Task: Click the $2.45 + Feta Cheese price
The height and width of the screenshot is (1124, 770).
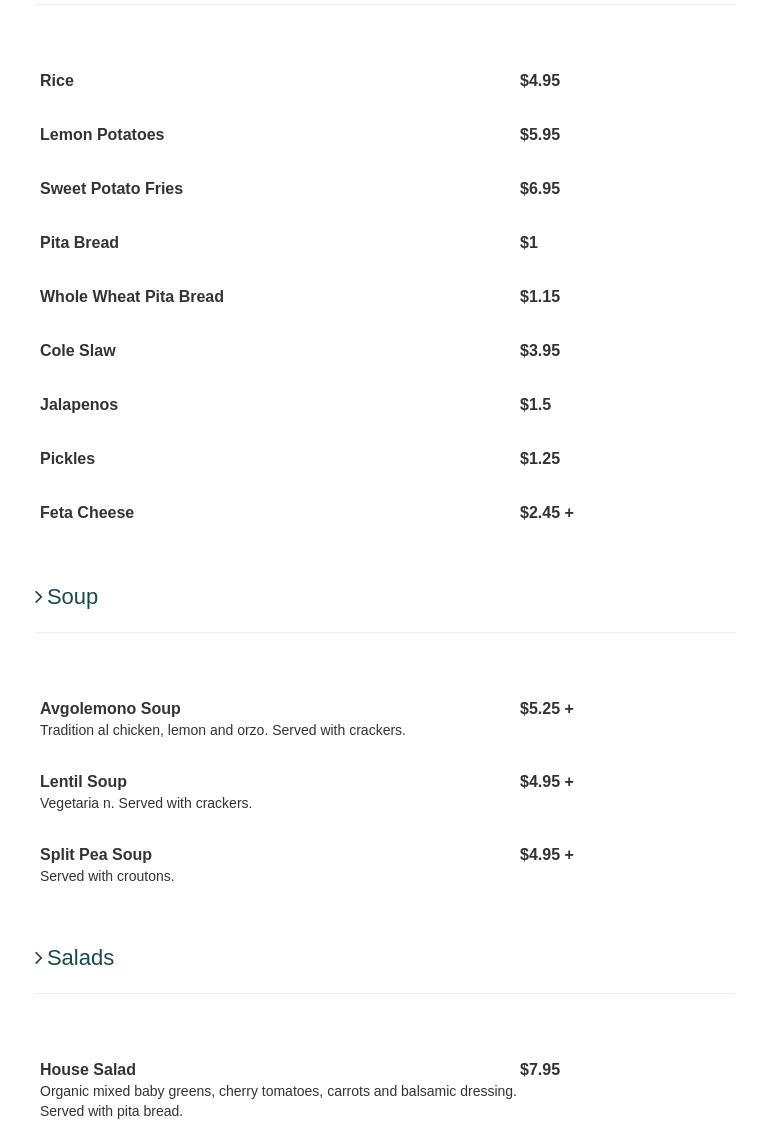Action: tap(546, 513)
